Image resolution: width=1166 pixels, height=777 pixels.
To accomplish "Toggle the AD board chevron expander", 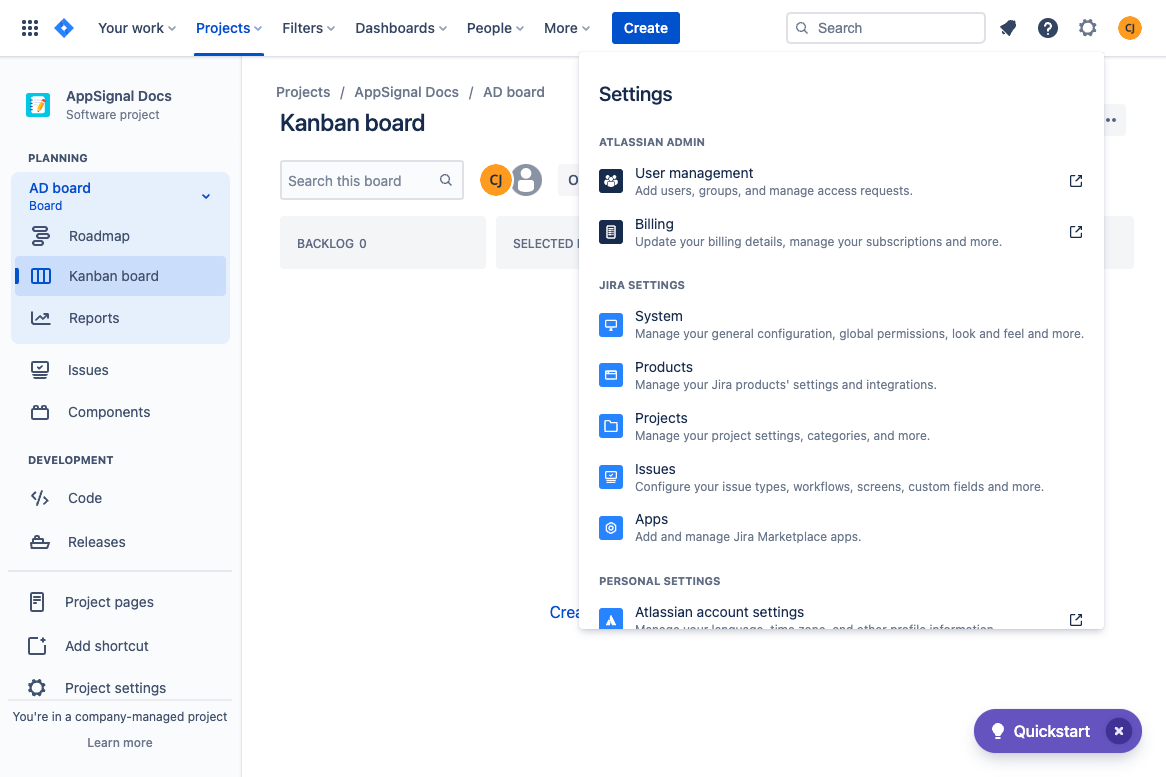I will coord(206,196).
